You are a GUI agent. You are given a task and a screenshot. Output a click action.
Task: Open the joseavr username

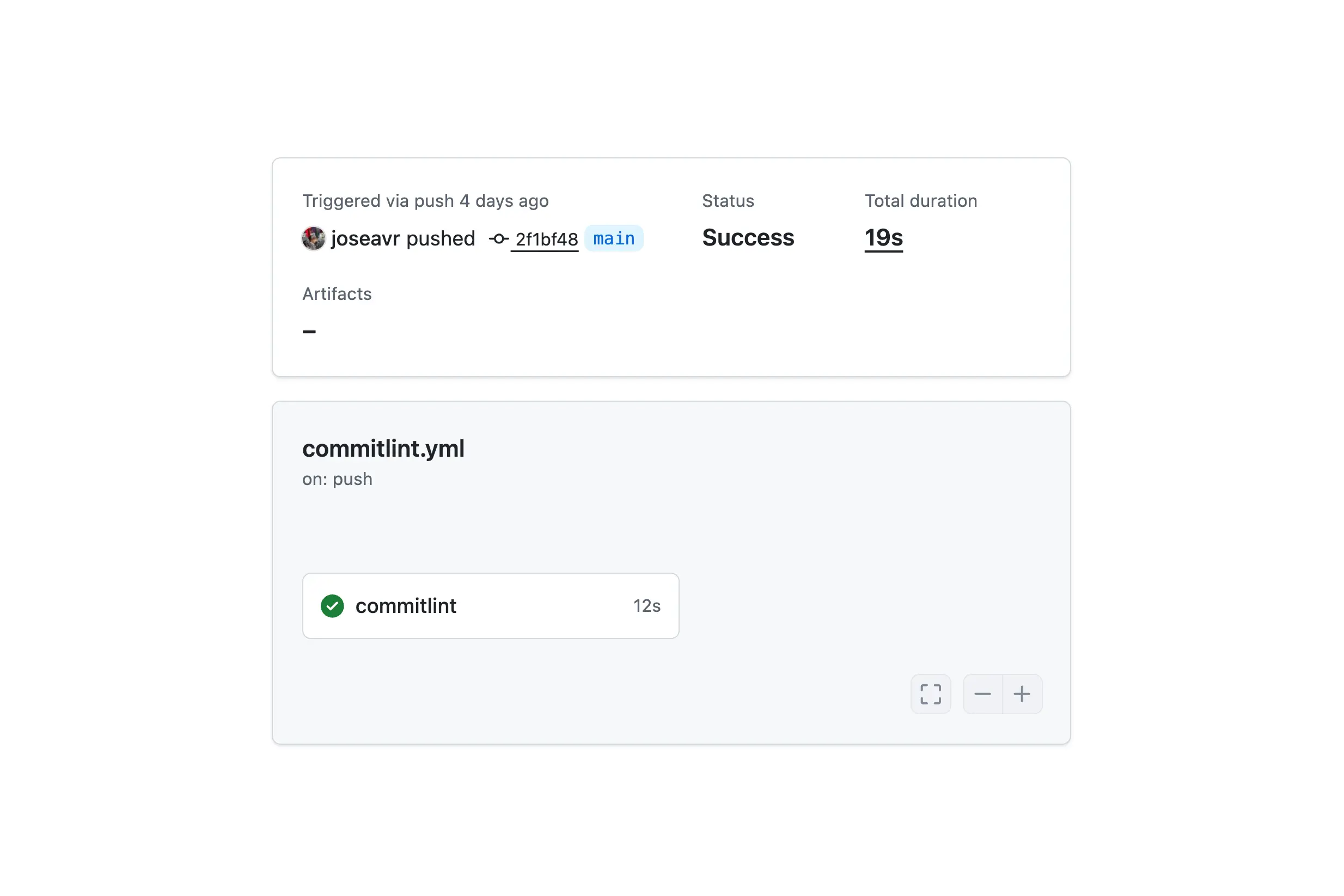pyautogui.click(x=365, y=238)
